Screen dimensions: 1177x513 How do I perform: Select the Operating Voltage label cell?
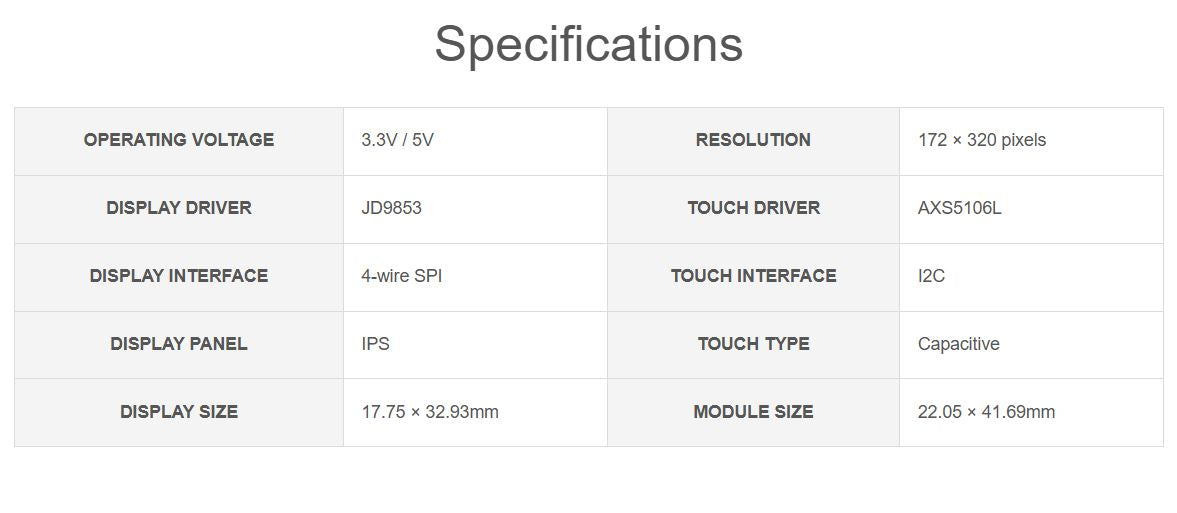(179, 140)
